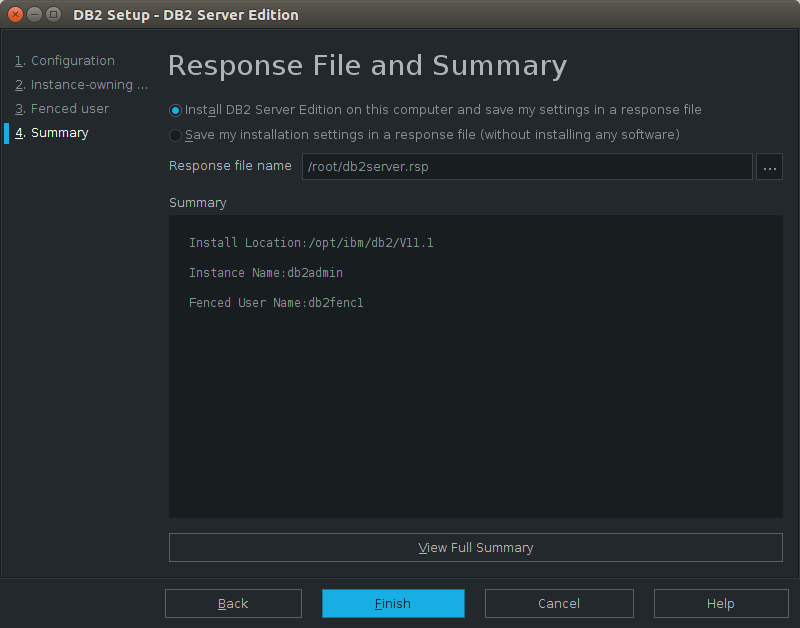Browse for response file with ellipsis button

coord(769,166)
